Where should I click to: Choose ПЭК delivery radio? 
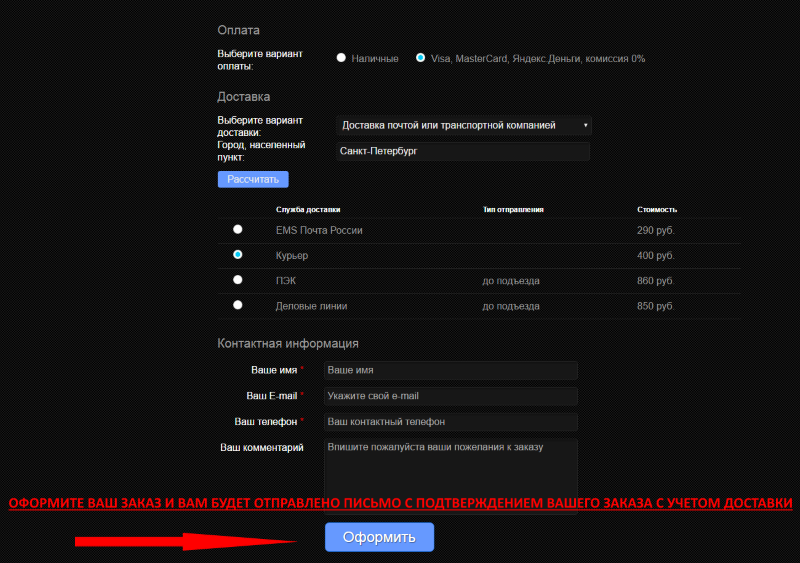pyautogui.click(x=238, y=280)
